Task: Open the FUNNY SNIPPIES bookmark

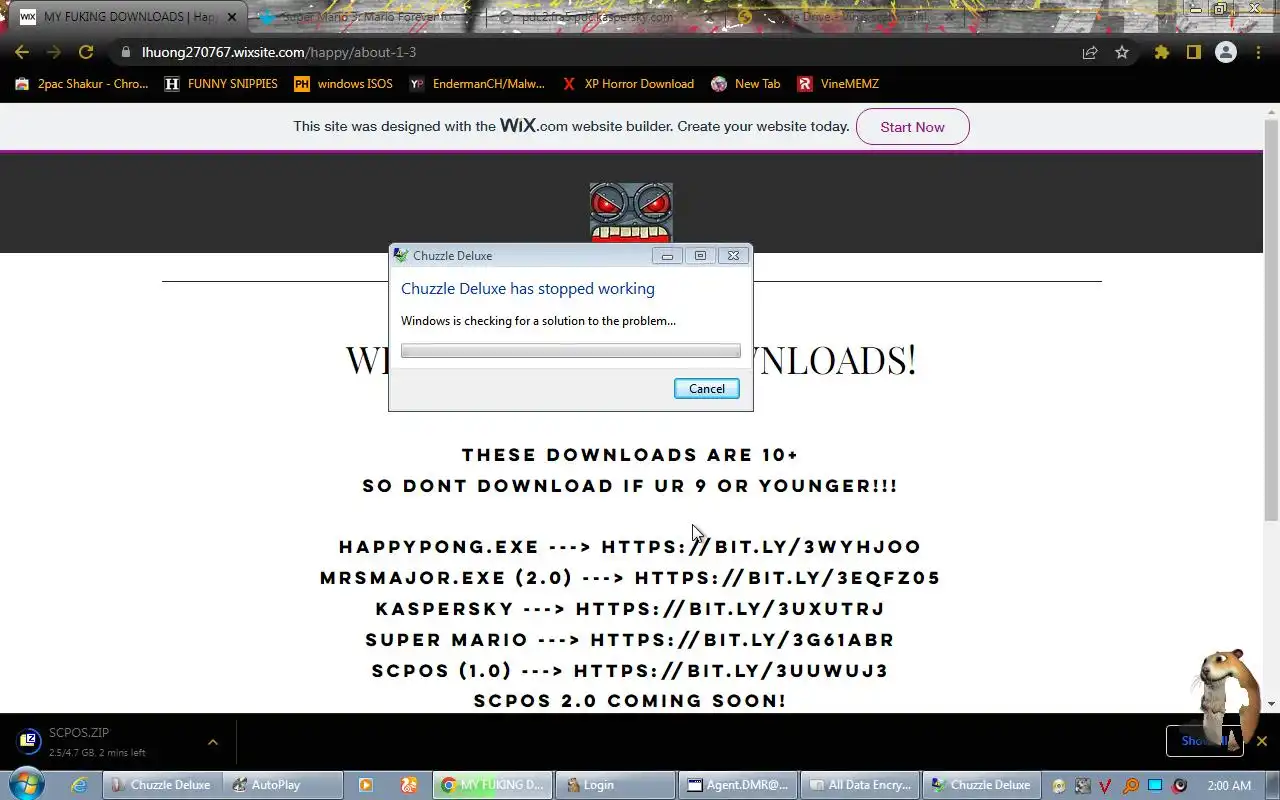Action: (222, 84)
